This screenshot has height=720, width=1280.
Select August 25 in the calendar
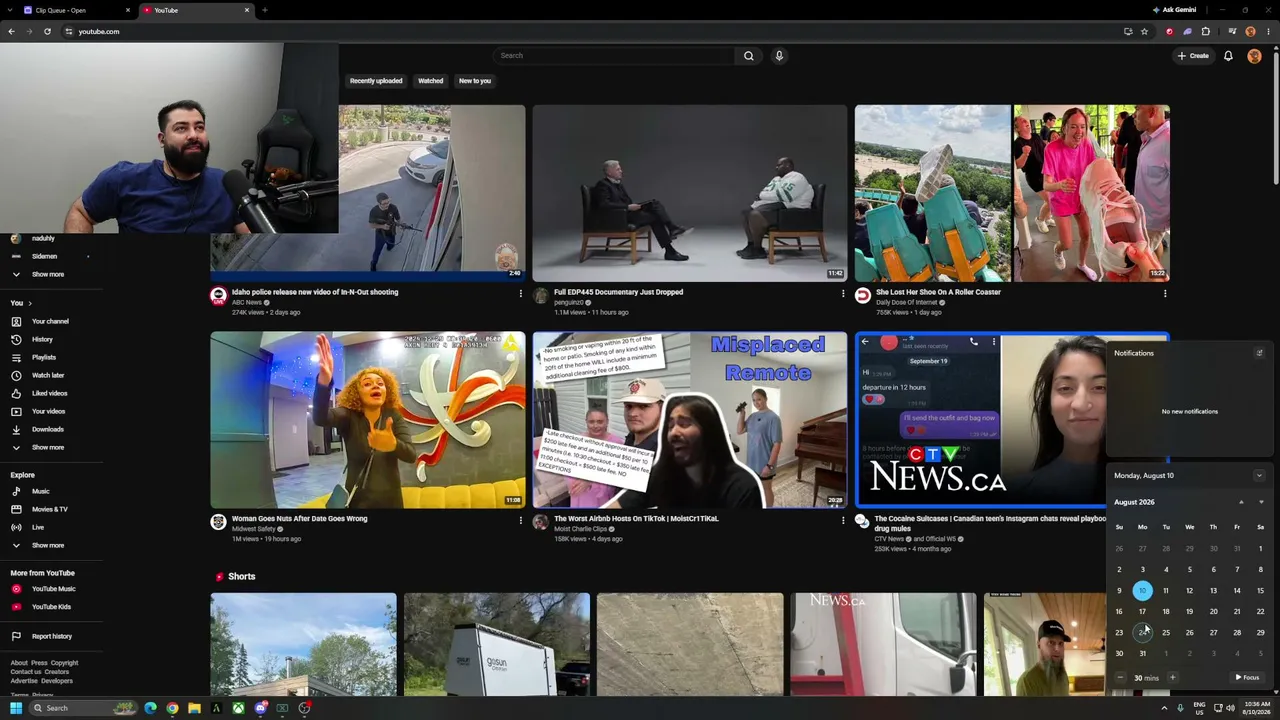click(1165, 632)
